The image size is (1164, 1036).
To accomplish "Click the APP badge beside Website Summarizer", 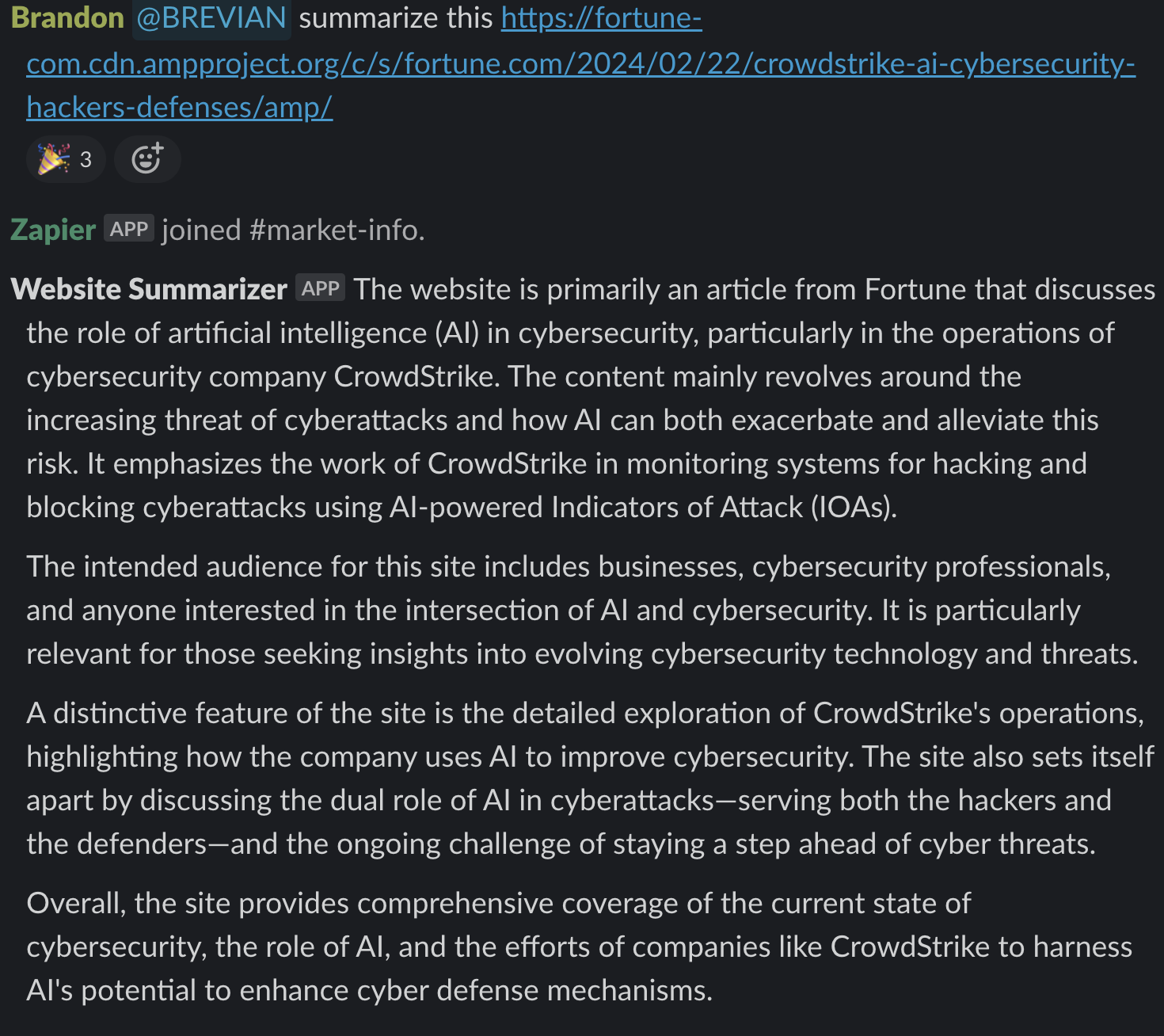I will click(x=321, y=288).
